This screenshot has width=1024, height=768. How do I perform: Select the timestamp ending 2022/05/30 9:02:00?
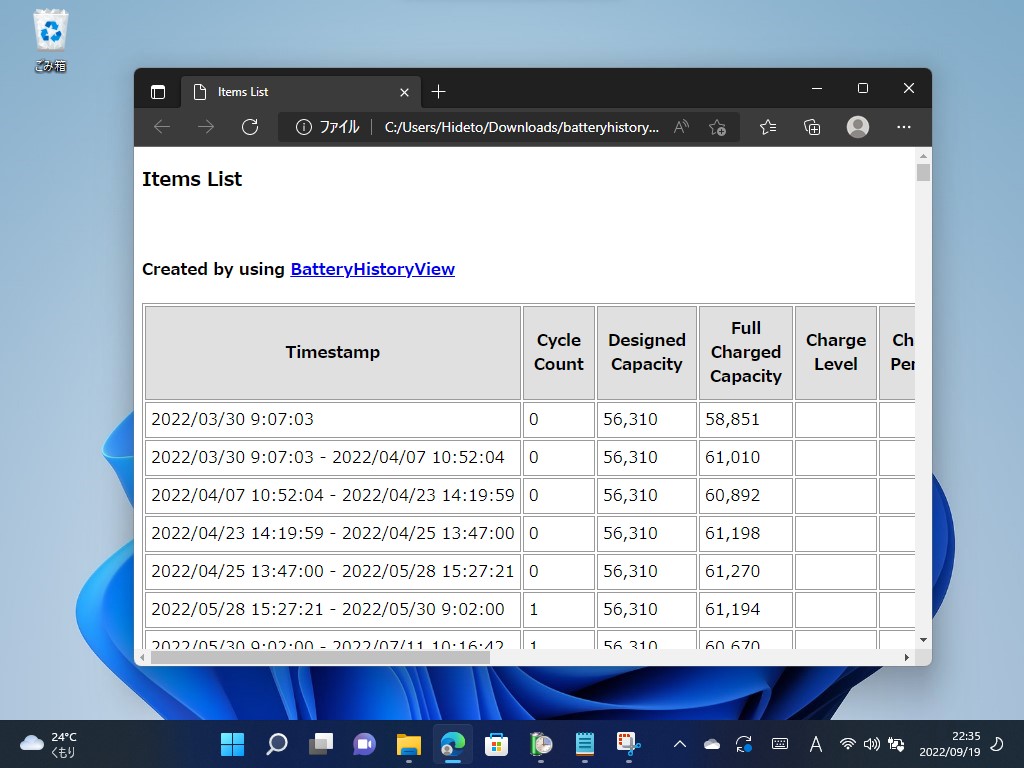pyautogui.click(x=332, y=609)
